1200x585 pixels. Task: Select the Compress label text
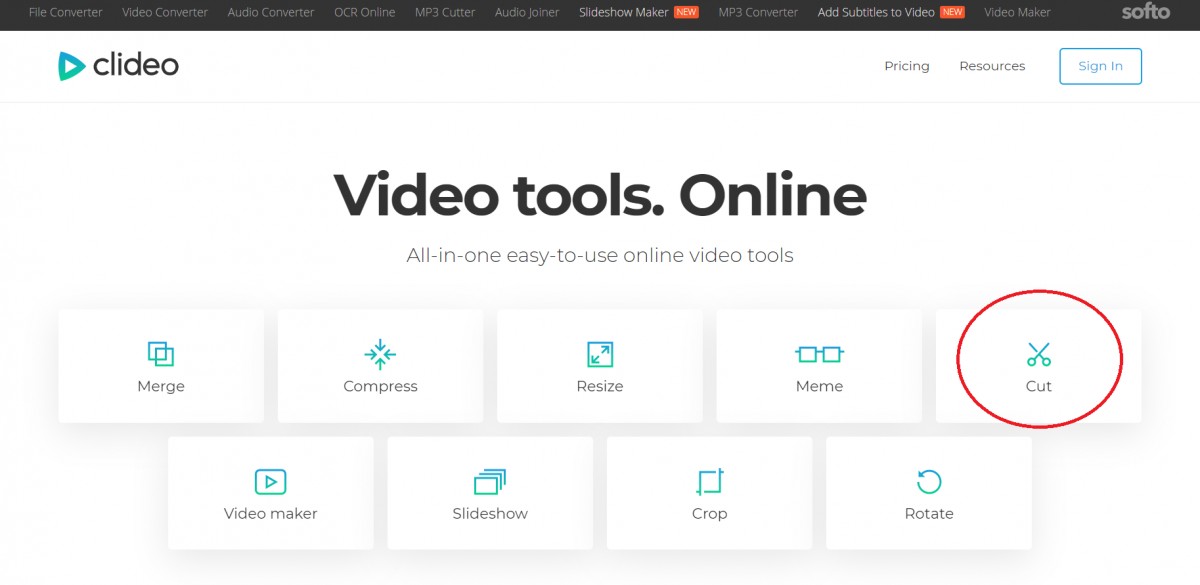pos(380,386)
